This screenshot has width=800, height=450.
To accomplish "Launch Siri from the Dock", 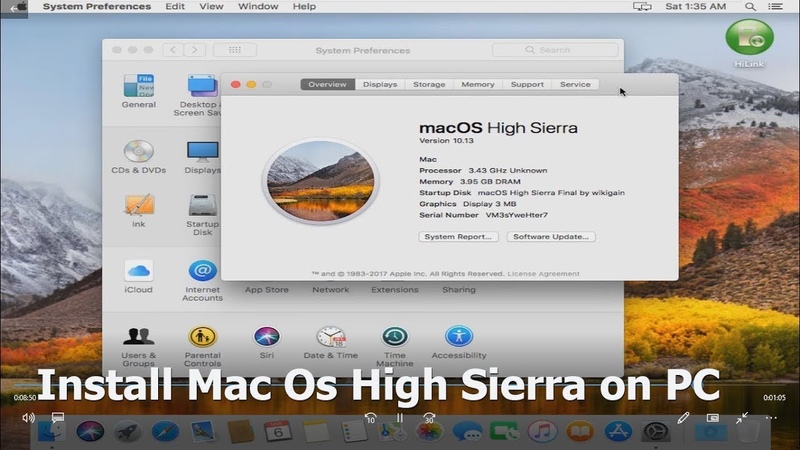I will tap(90, 431).
